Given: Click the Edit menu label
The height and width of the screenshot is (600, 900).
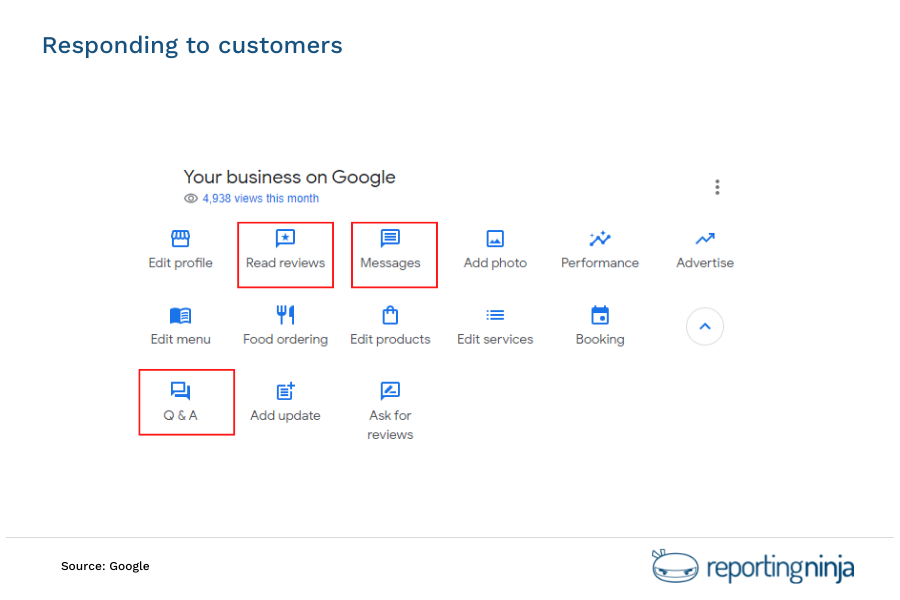Looking at the screenshot, I should point(180,339).
